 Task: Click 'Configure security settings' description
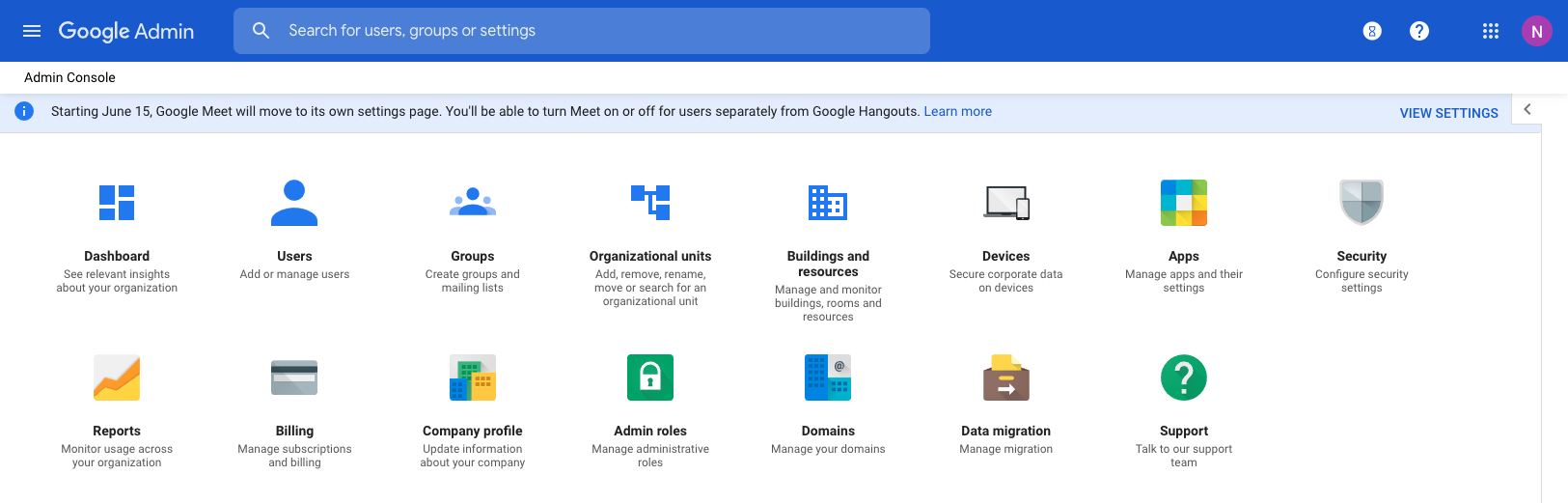point(1362,281)
